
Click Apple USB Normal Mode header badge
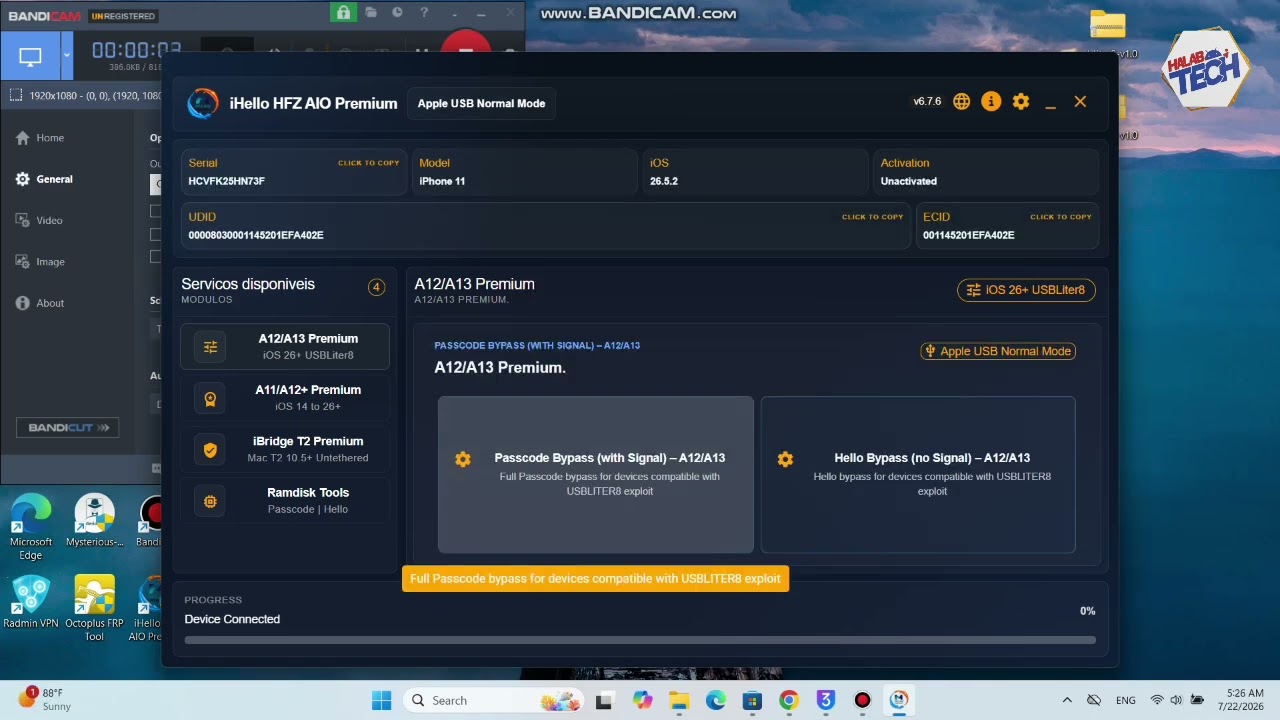481,103
